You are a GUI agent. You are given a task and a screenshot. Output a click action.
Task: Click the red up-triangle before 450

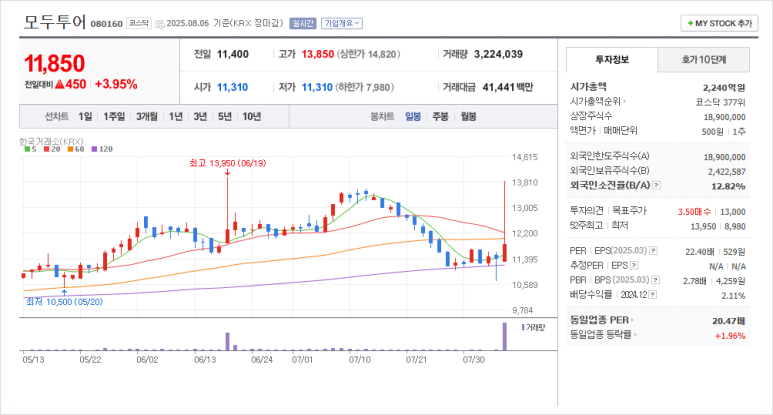pos(60,84)
